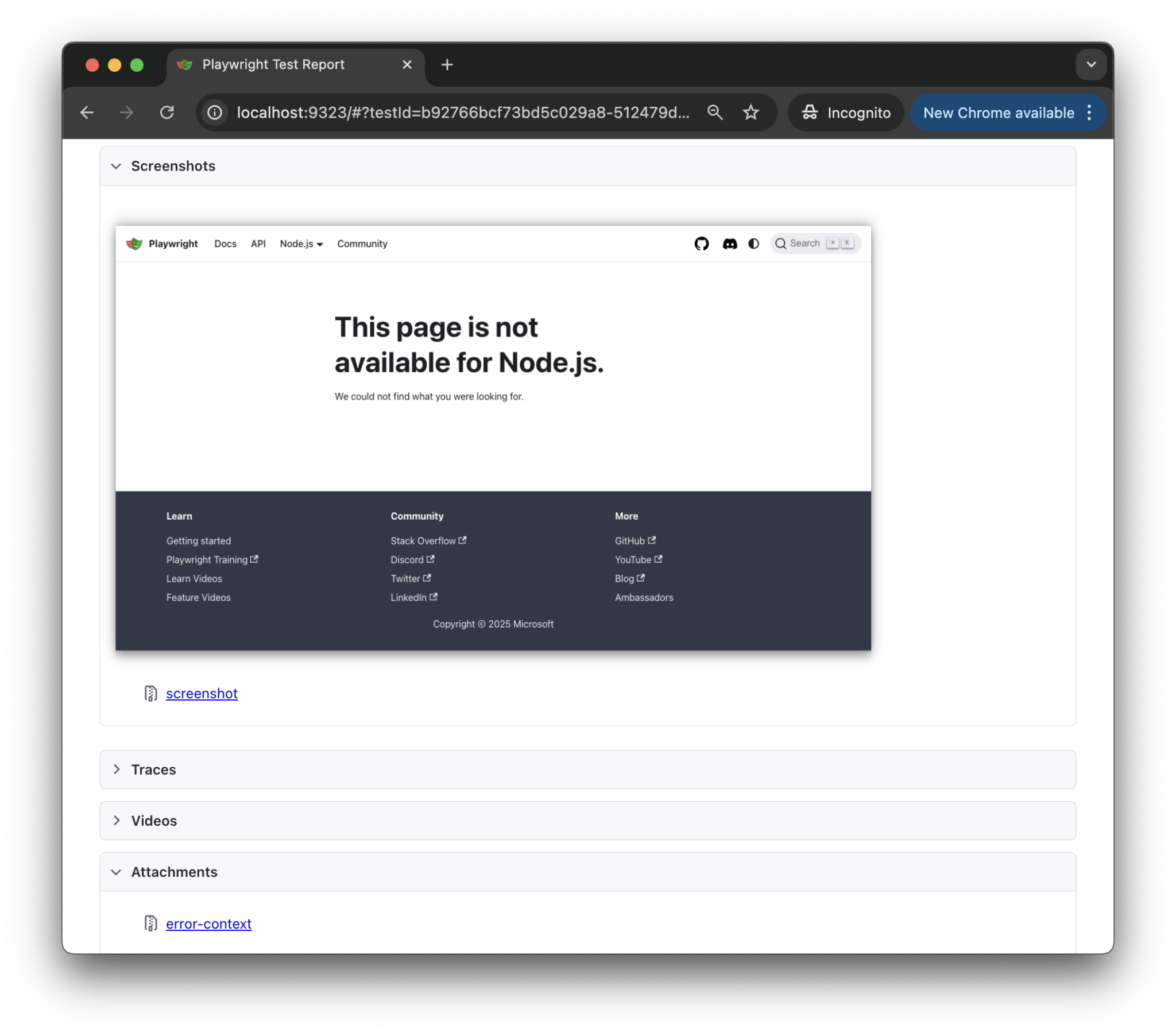Open the search box in the docs screenshot
Viewport: 1176px width, 1036px height.
806,243
